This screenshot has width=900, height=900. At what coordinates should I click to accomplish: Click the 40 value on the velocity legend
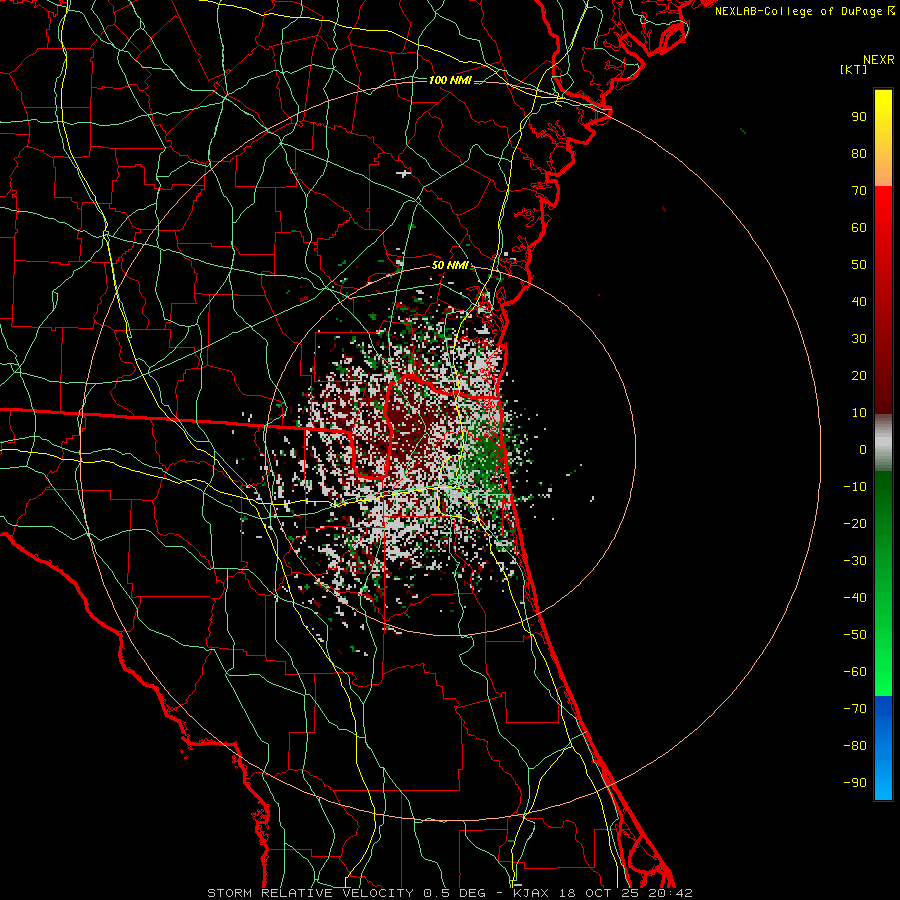859,302
